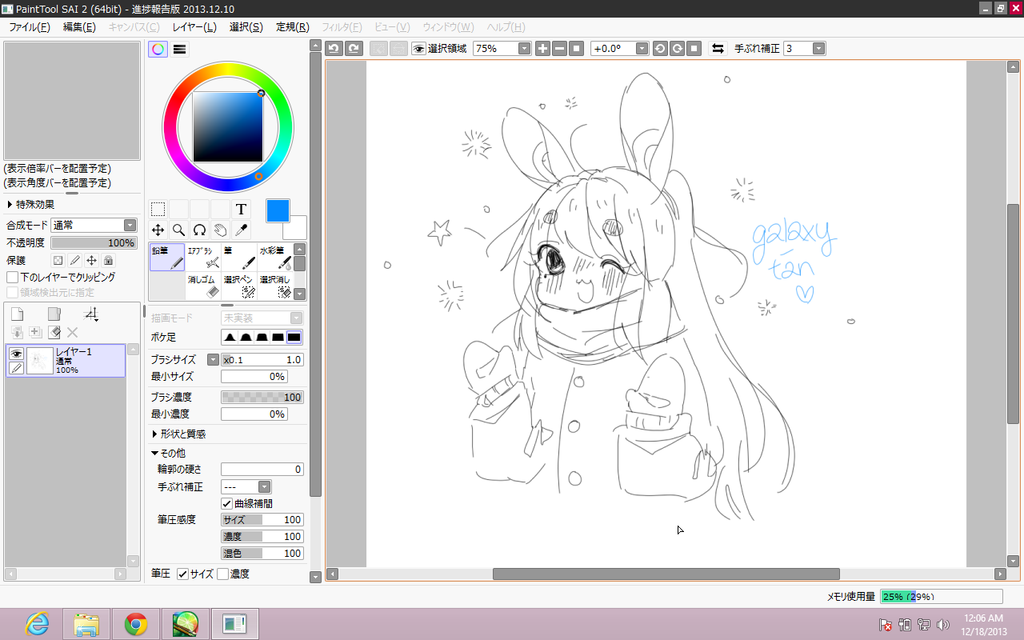This screenshot has height=640, width=1024.
Task: Select the 消しゴム eraser tool
Action: tap(203, 287)
